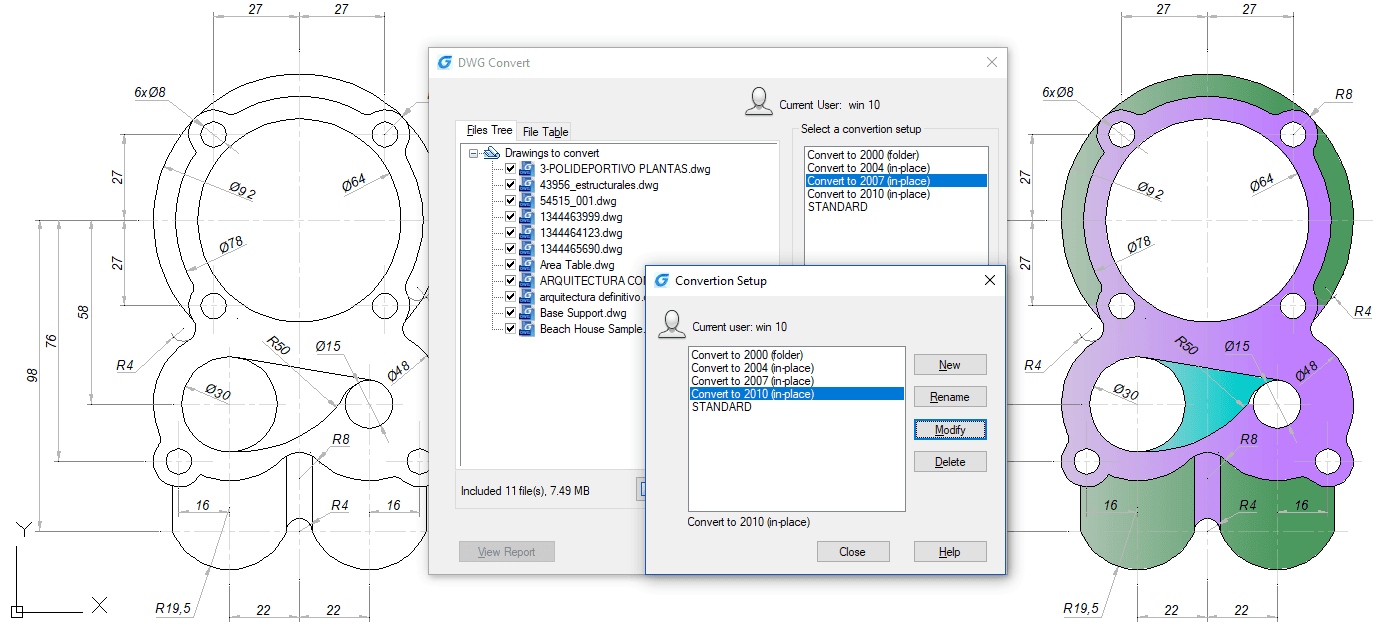
Task: Click the Close button in Convertion Setup
Action: coord(852,552)
